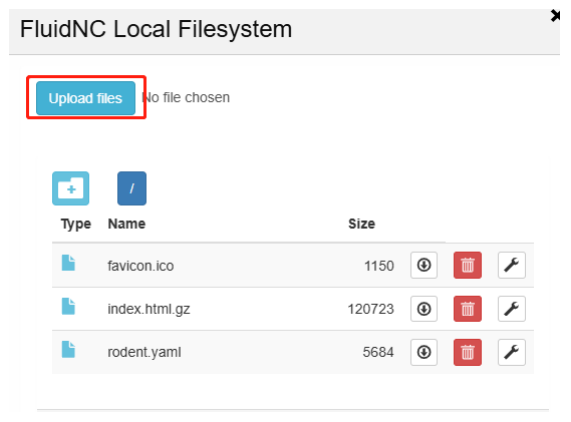Screen dimensions: 571x422
Task: Download favicon.ico file
Action: point(424,265)
